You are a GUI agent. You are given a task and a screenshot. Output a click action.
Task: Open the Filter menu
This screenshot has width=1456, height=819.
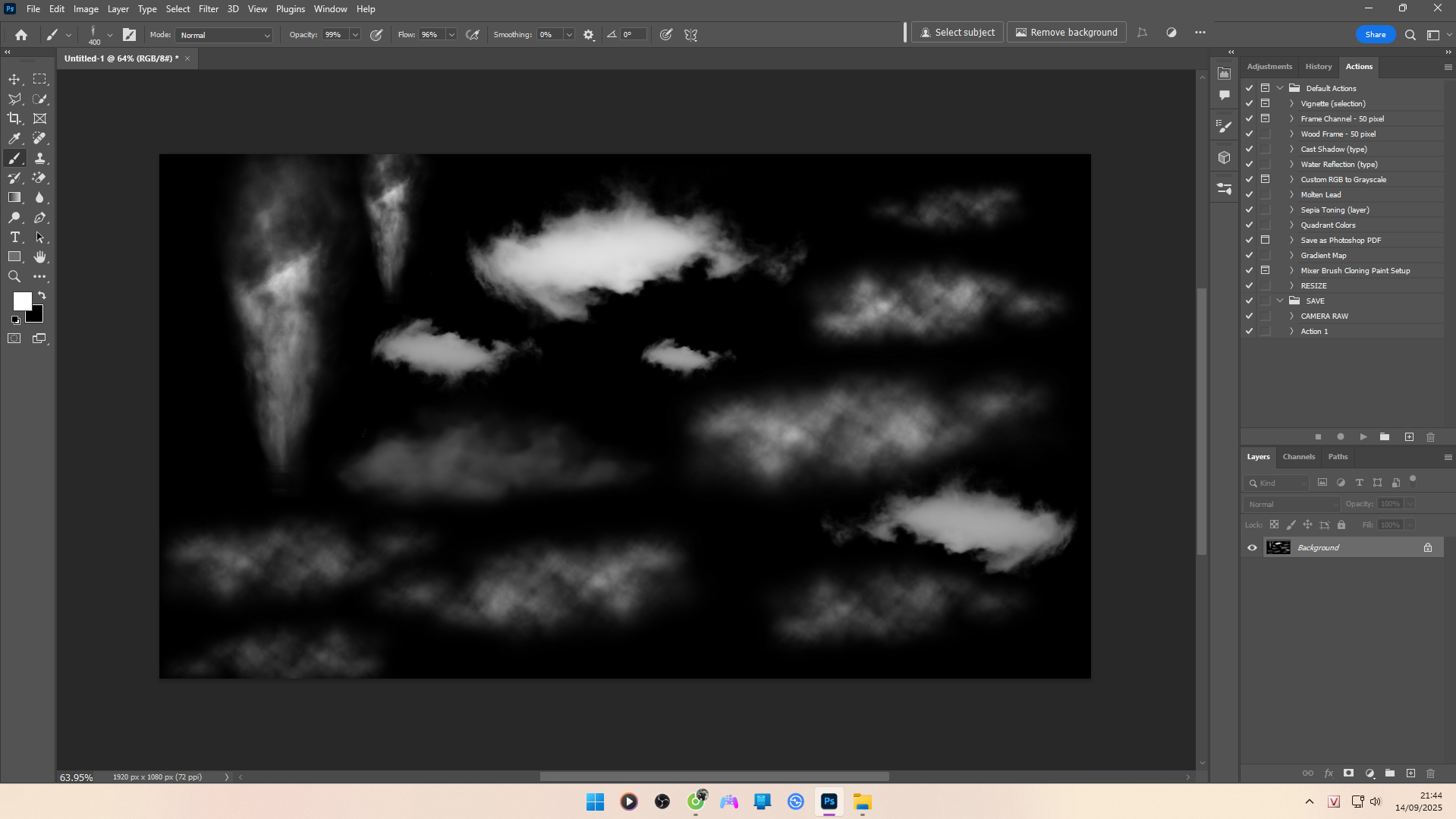pos(208,9)
